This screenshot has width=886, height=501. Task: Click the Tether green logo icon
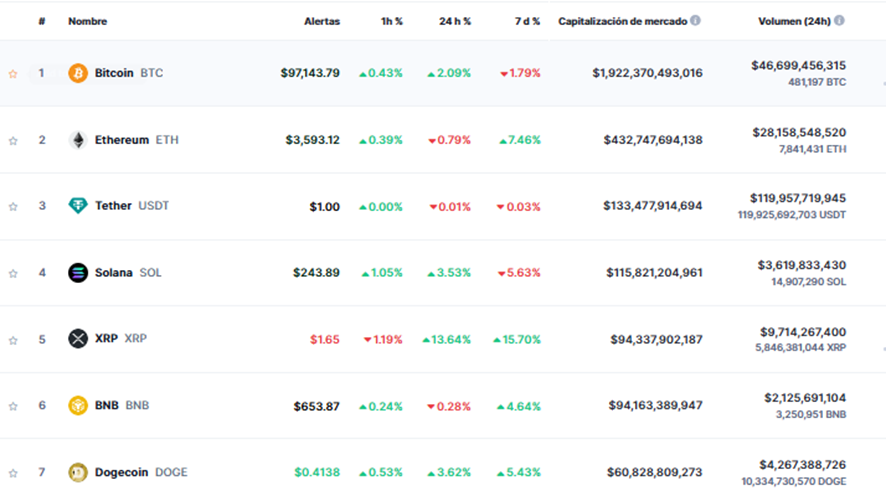pos(78,206)
